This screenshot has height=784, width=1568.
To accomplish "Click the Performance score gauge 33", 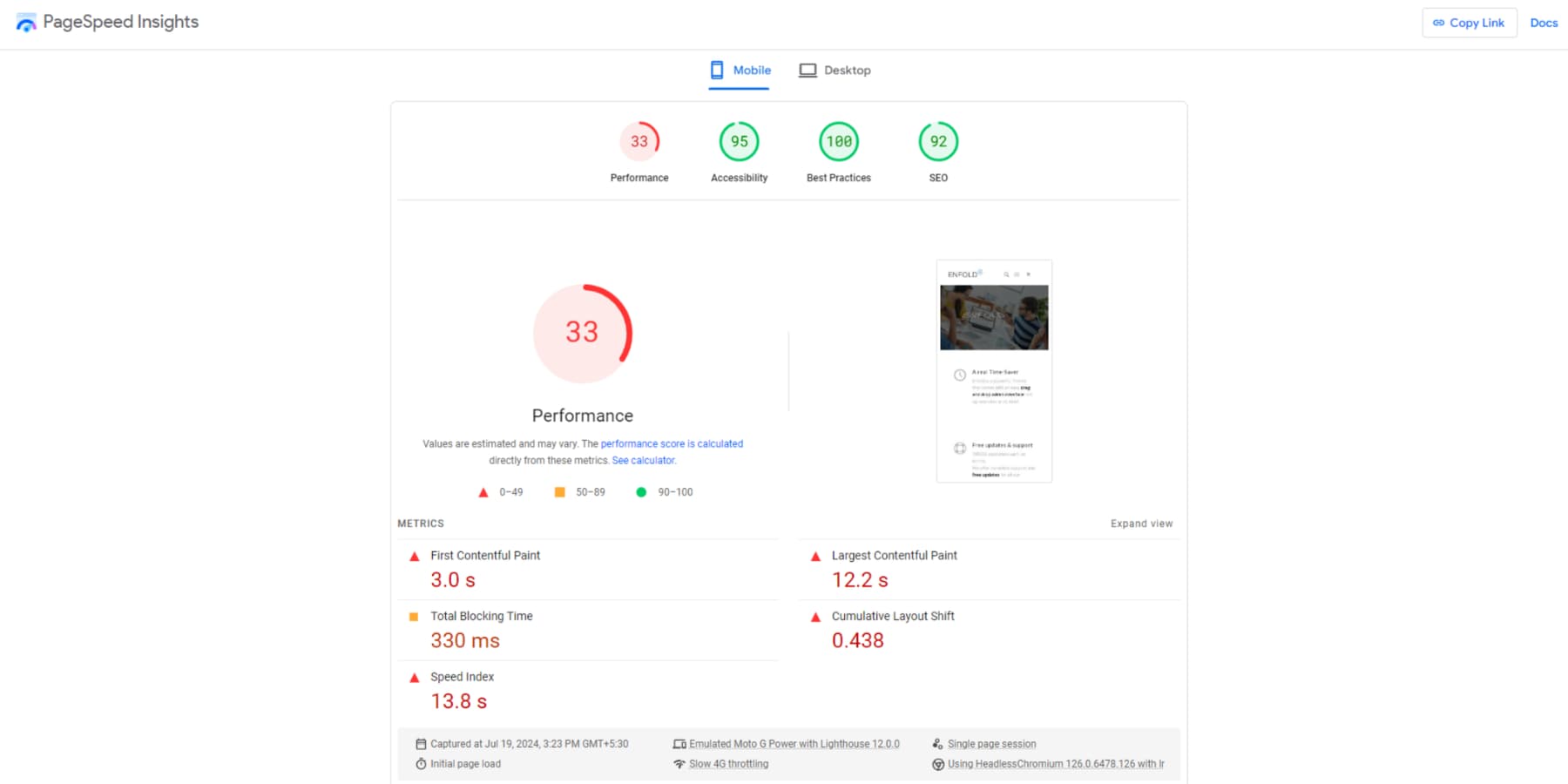I will click(x=639, y=141).
